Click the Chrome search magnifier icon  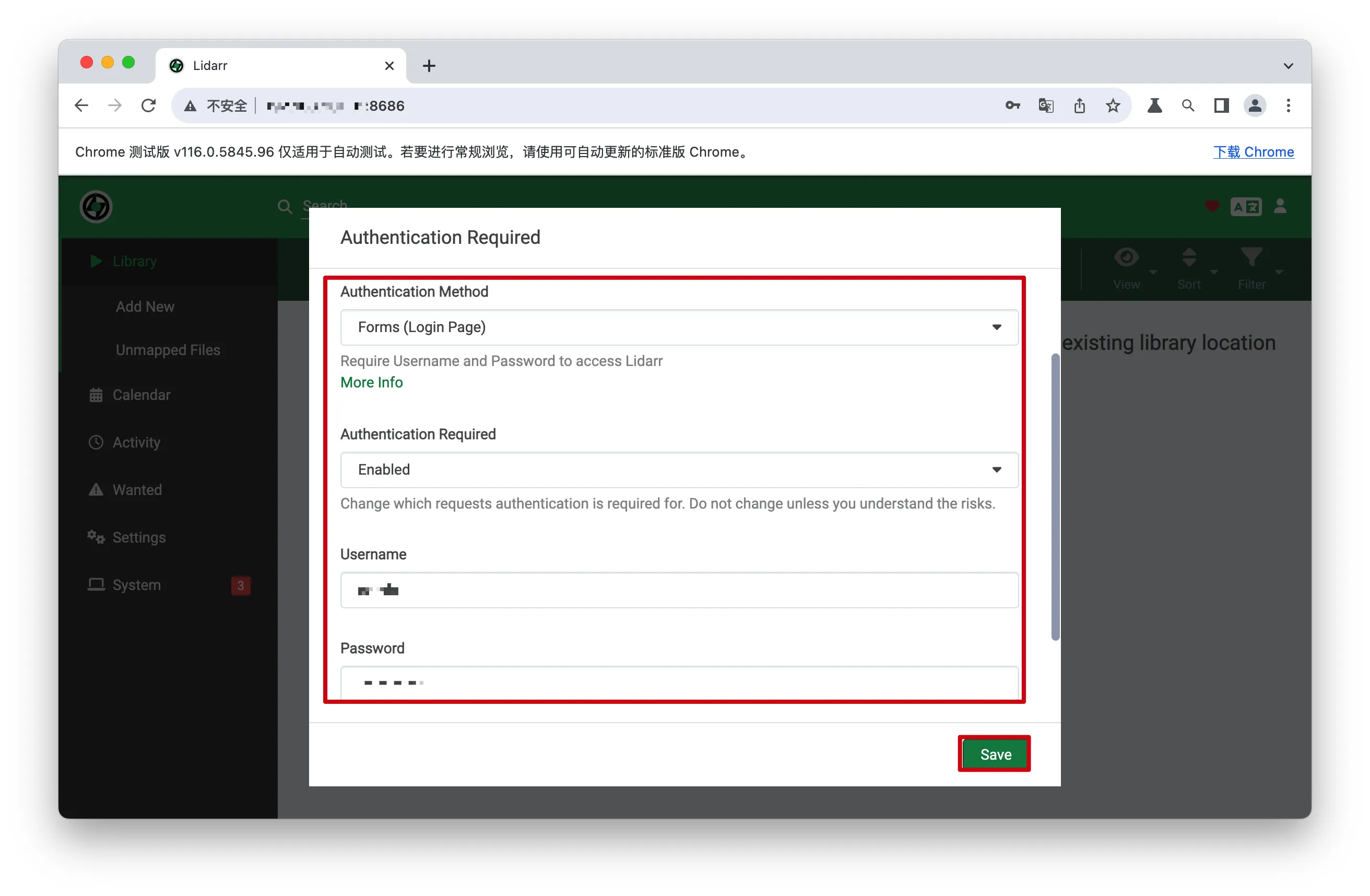click(1188, 106)
